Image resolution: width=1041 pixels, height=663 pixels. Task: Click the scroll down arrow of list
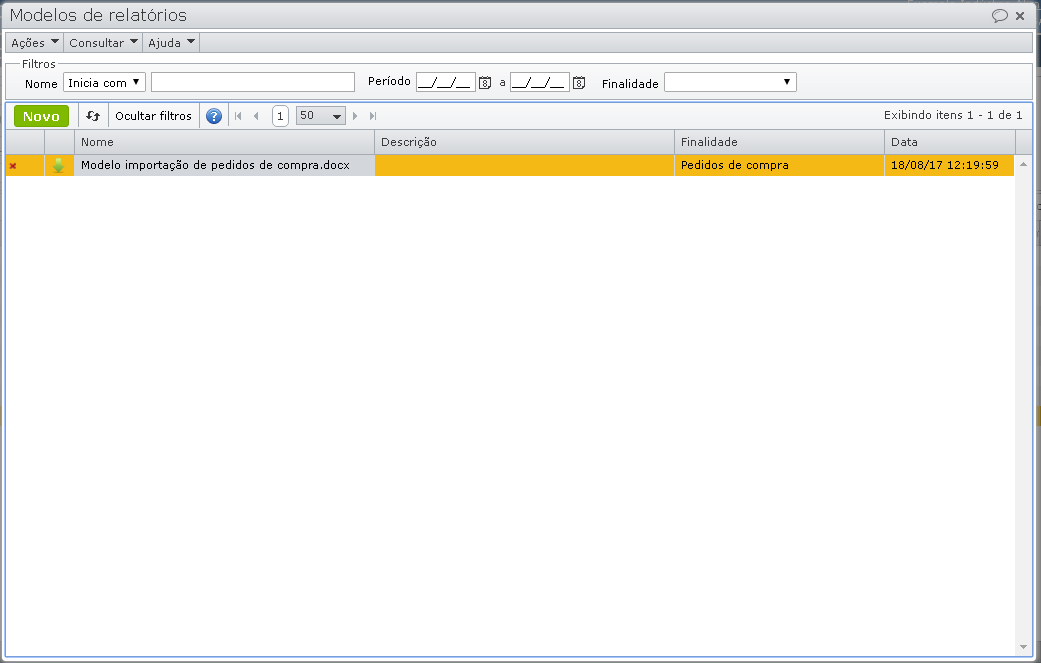pos(1023,647)
